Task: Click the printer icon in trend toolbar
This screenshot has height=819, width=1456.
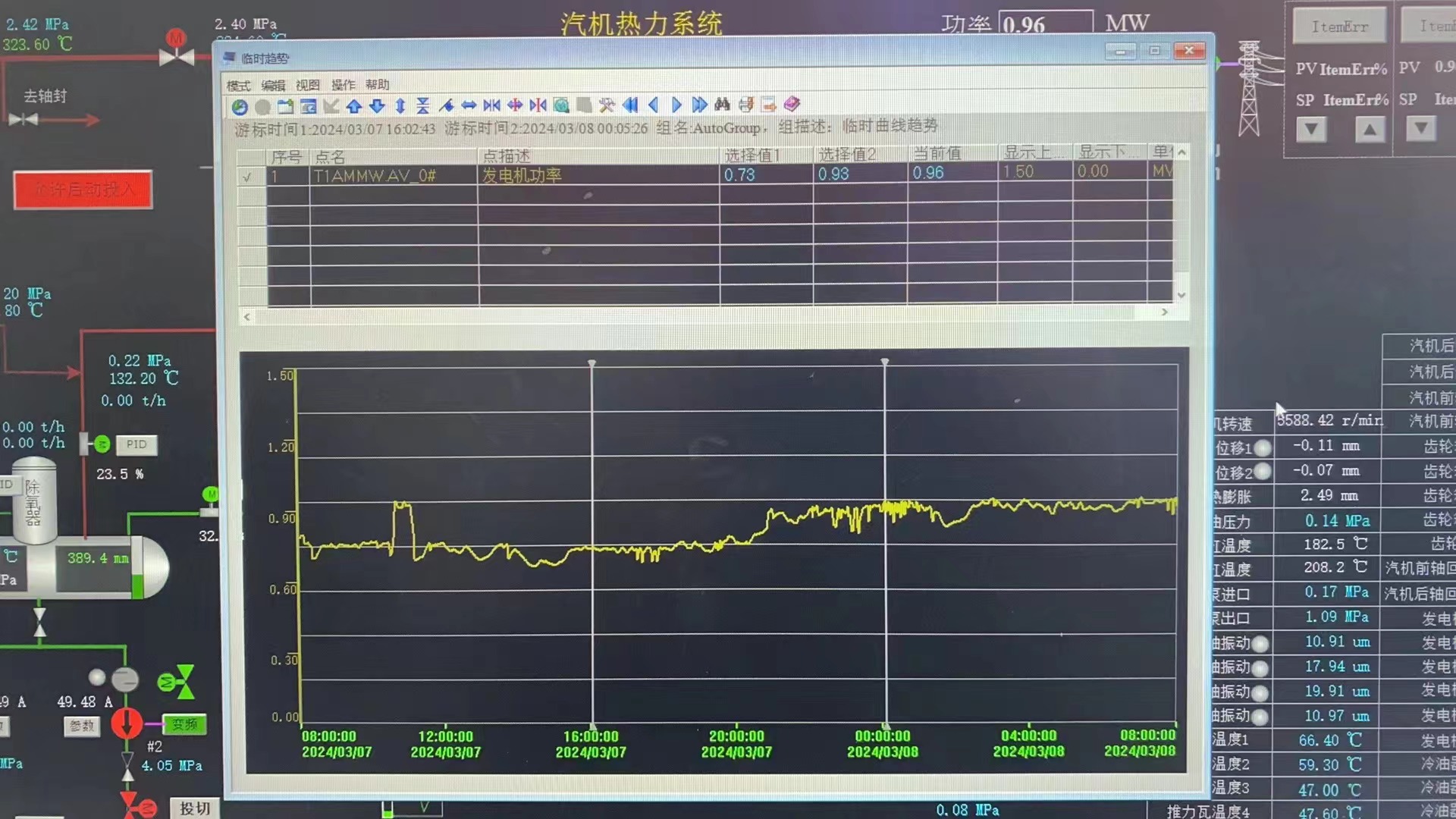Action: coord(746,105)
